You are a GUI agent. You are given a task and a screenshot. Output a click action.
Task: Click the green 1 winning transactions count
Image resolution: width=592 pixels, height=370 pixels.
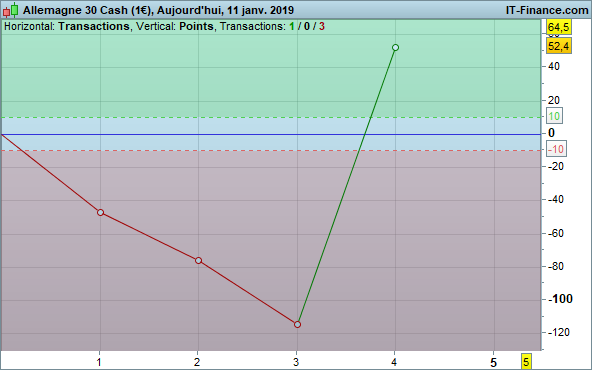(x=291, y=26)
